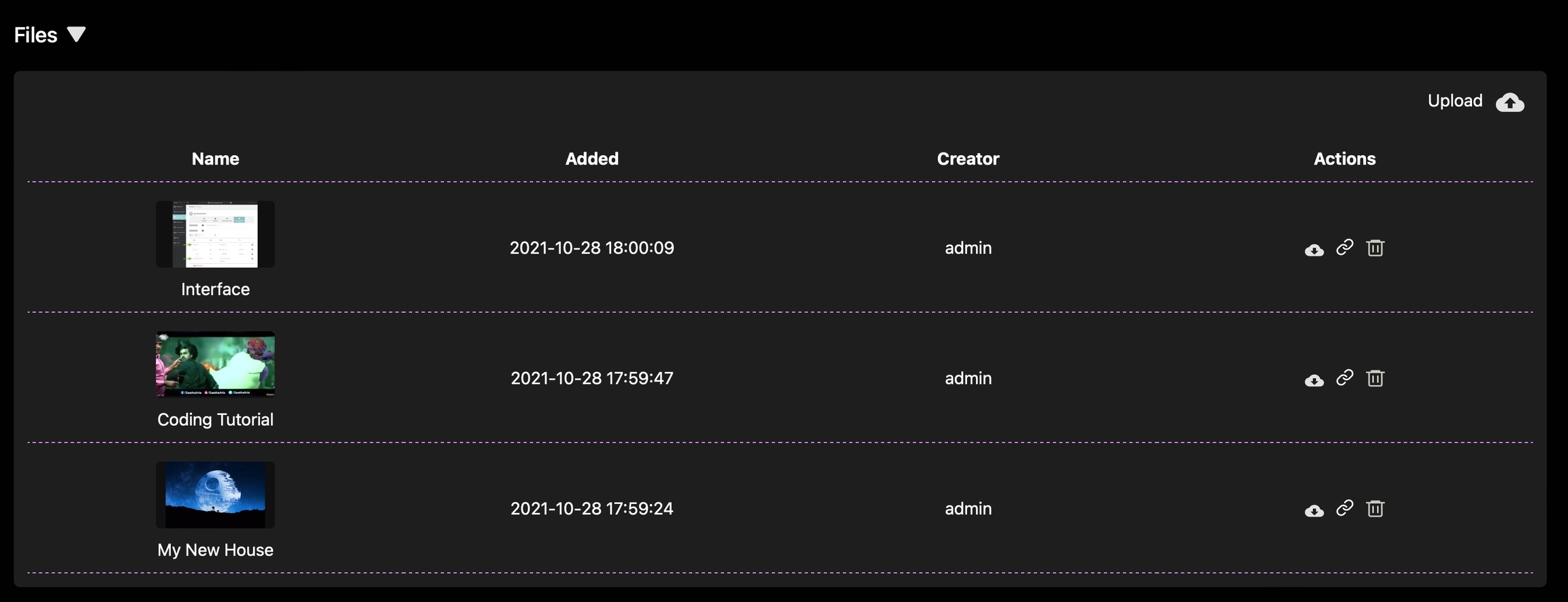Delete the Interface file

tap(1375, 248)
